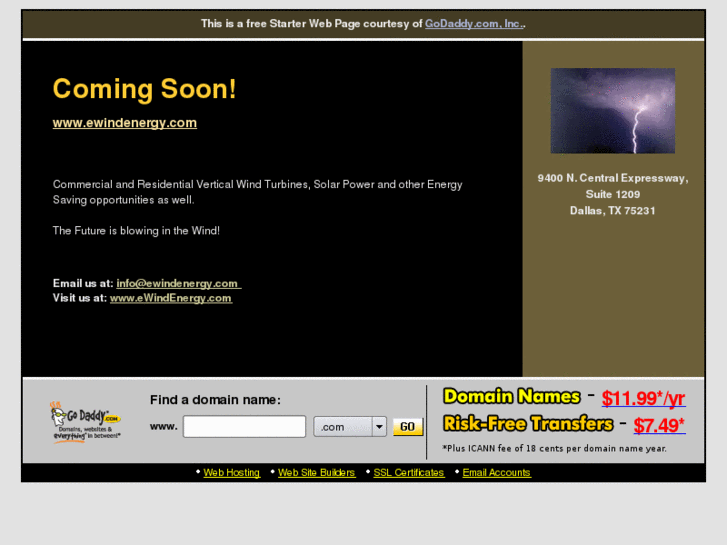Click the 'The Future is blowing in the Wind!' text
The width and height of the screenshot is (727, 545).
136,231
